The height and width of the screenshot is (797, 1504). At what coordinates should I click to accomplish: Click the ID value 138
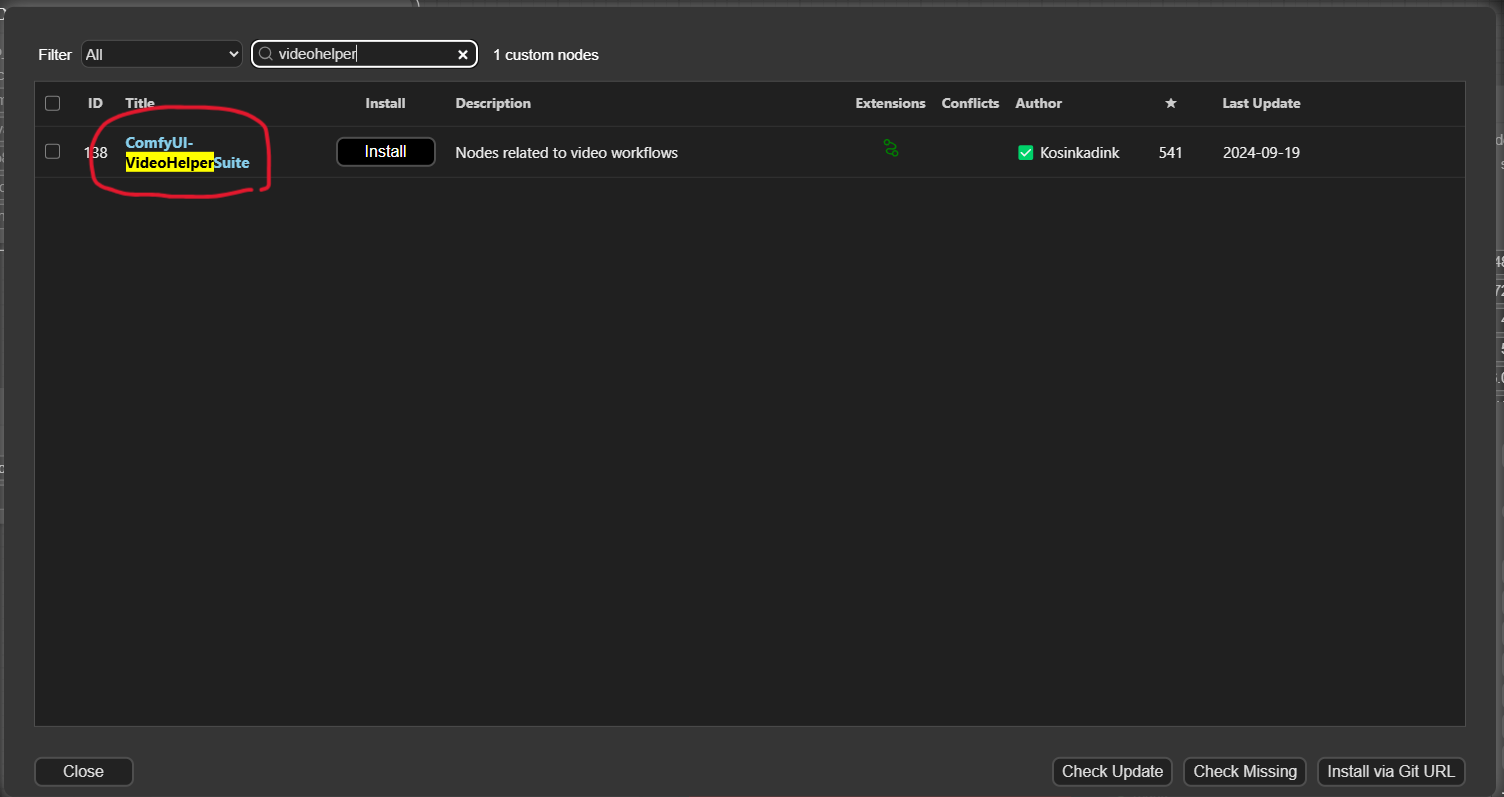[95, 153]
